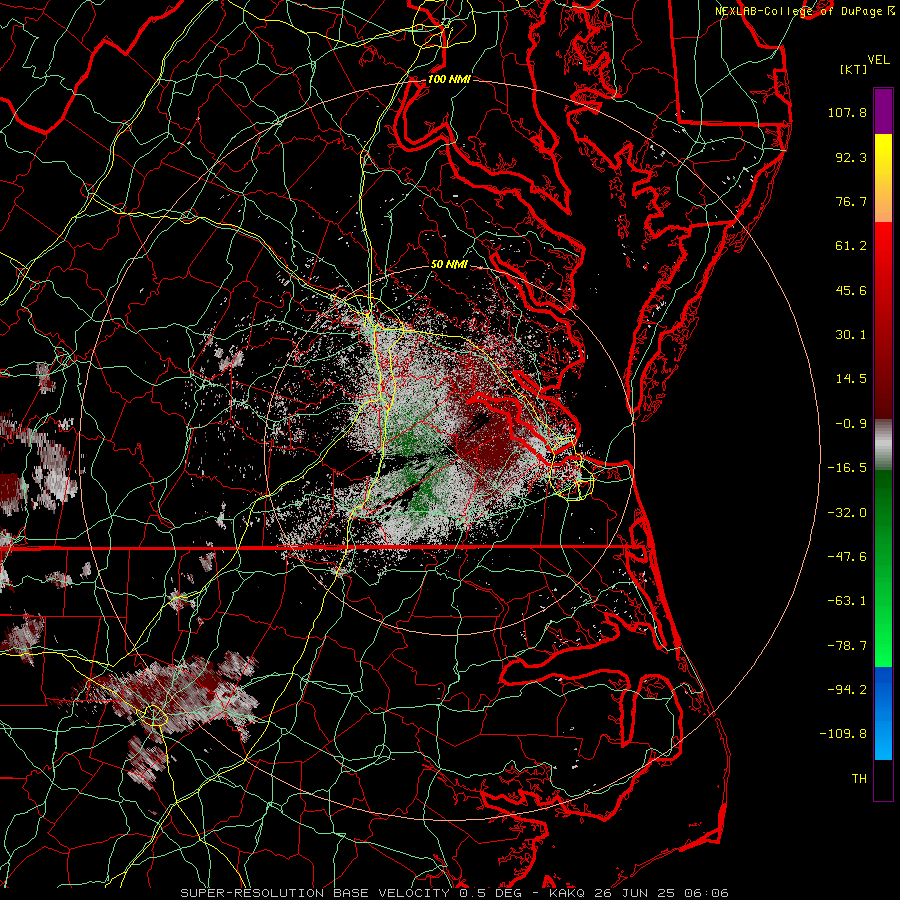Click the 30.1 legend value
Screen dimensions: 900x900
pyautogui.click(x=851, y=335)
